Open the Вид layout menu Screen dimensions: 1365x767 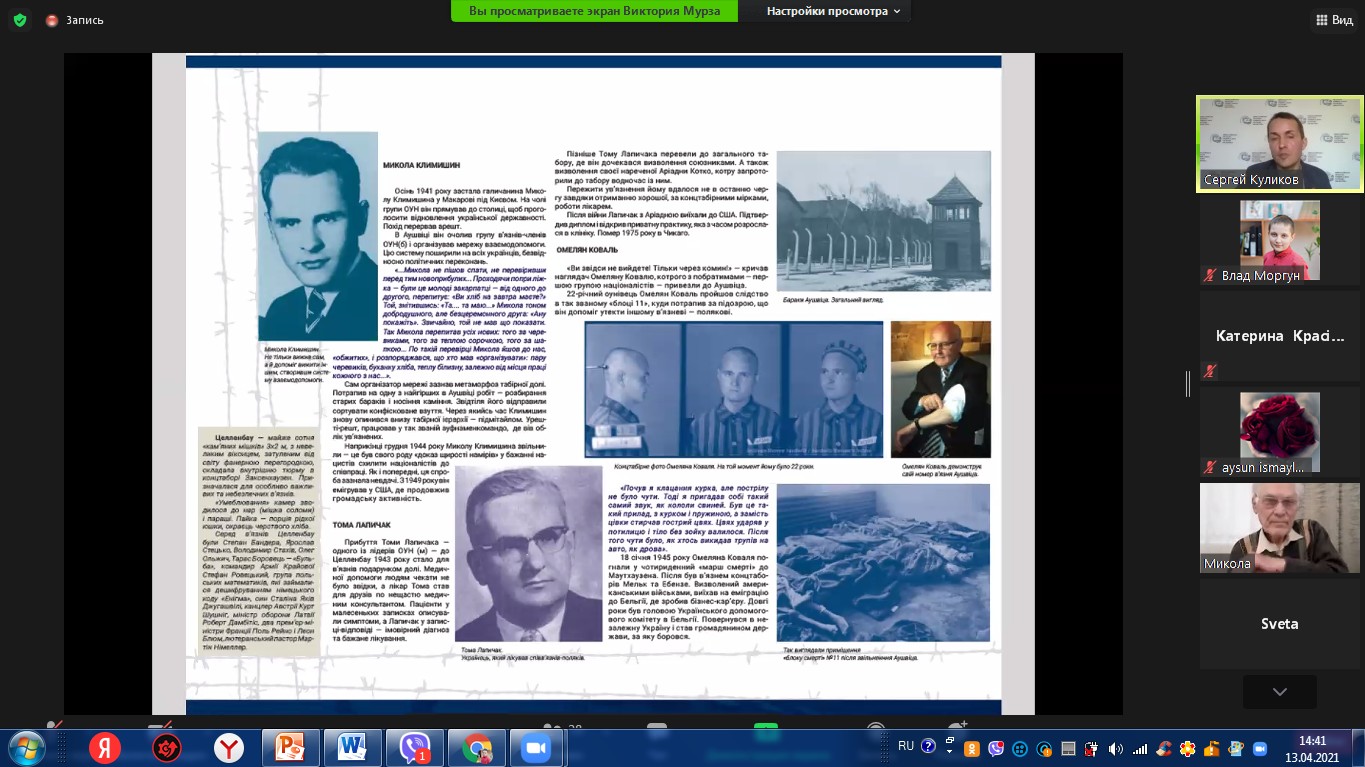[x=1334, y=20]
